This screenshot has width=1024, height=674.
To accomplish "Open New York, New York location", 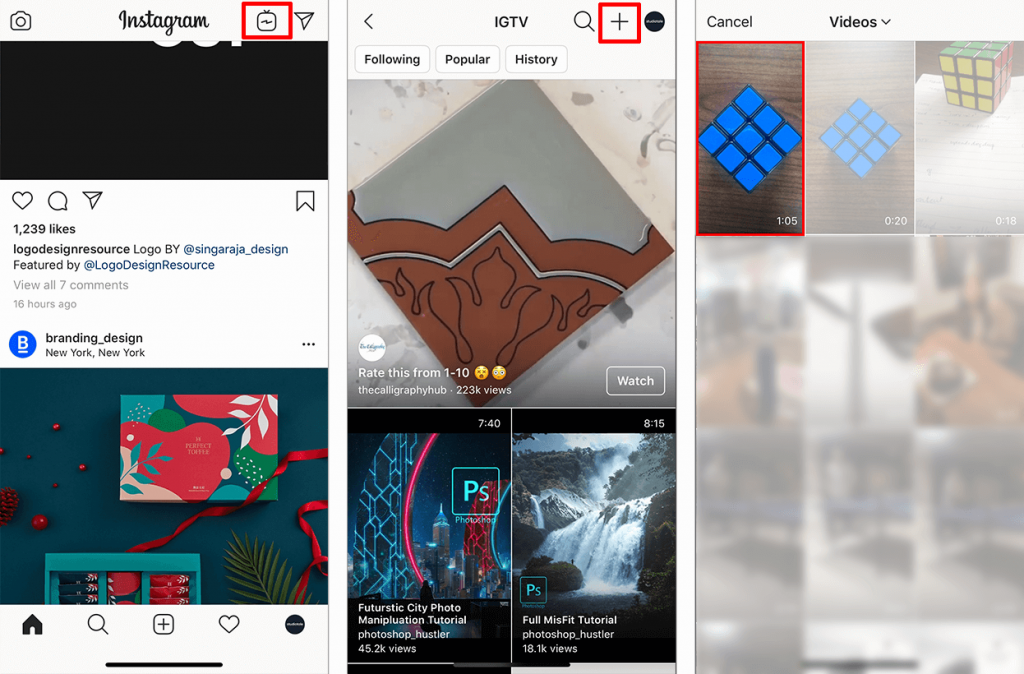I will pos(95,353).
